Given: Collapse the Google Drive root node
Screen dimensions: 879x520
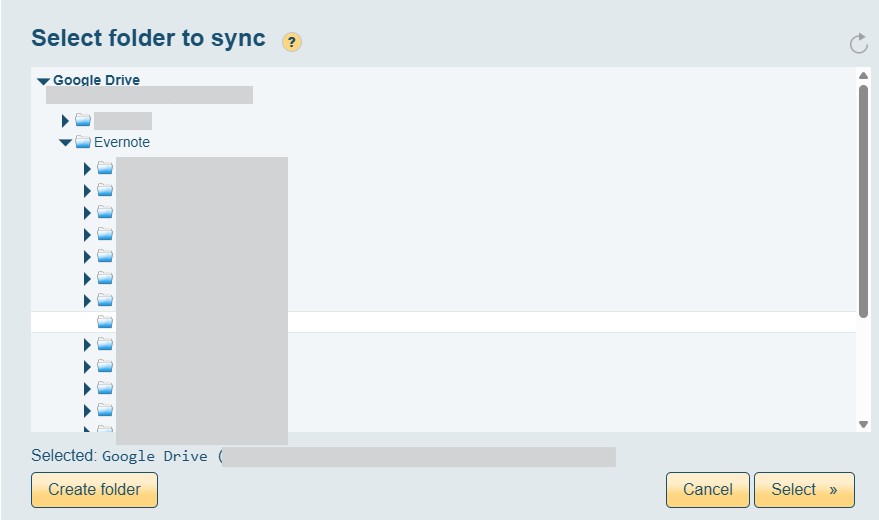Looking at the screenshot, I should coord(43,81).
